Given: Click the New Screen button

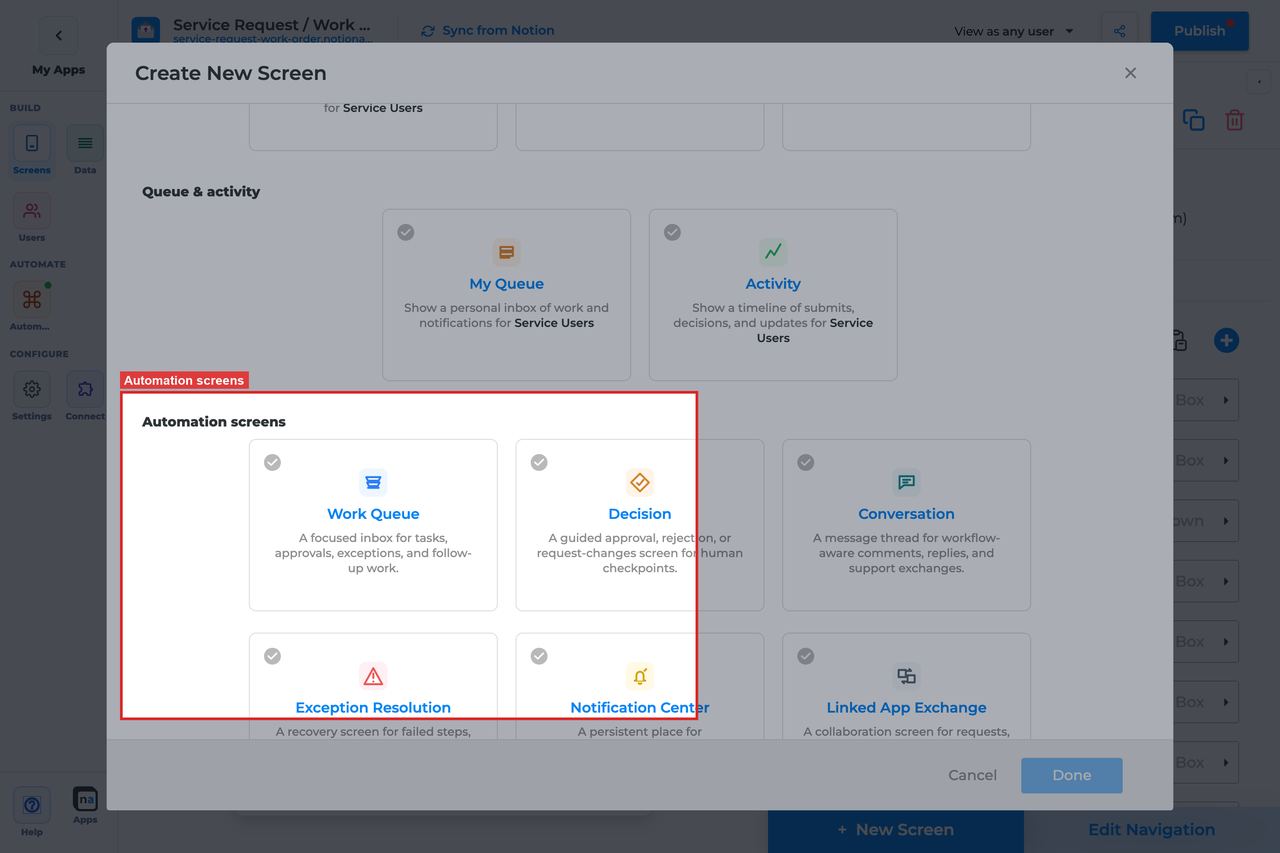Looking at the screenshot, I should [x=896, y=830].
